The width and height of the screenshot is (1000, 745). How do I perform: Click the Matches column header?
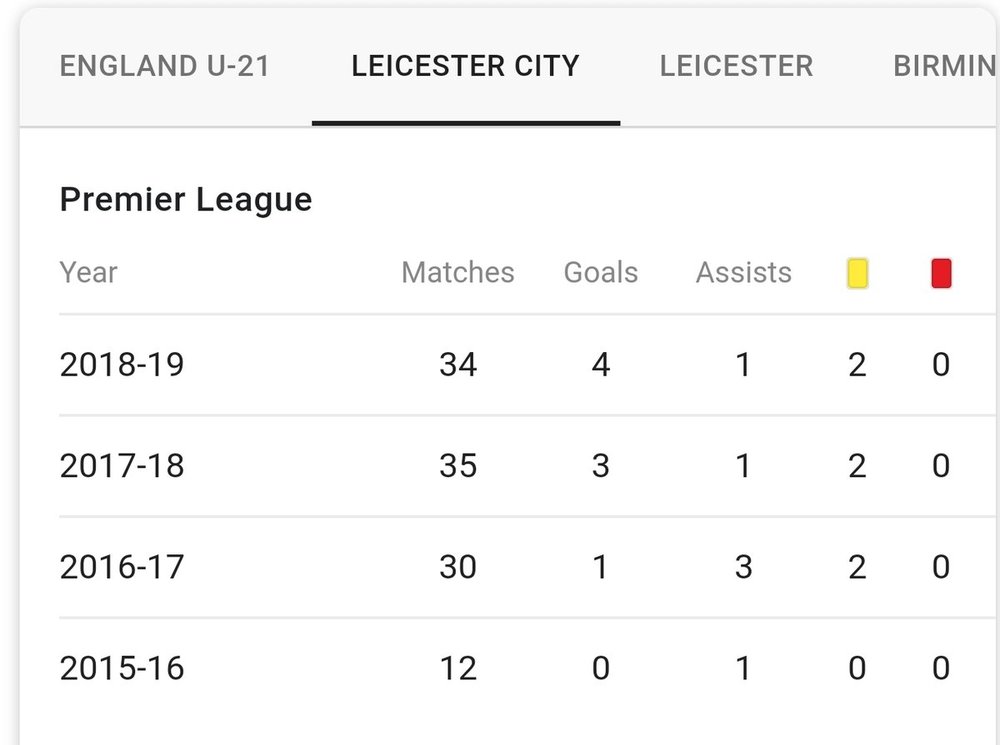(x=458, y=273)
